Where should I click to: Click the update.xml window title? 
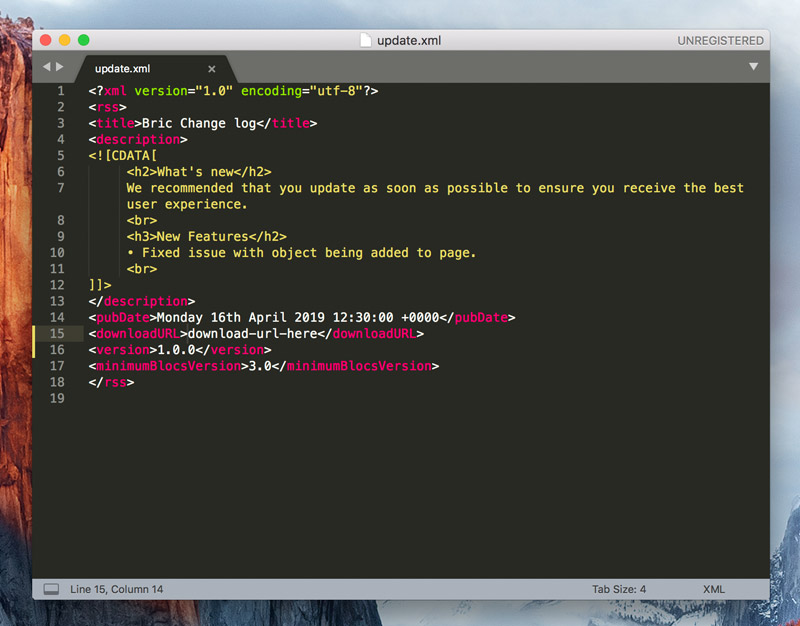[x=409, y=40]
